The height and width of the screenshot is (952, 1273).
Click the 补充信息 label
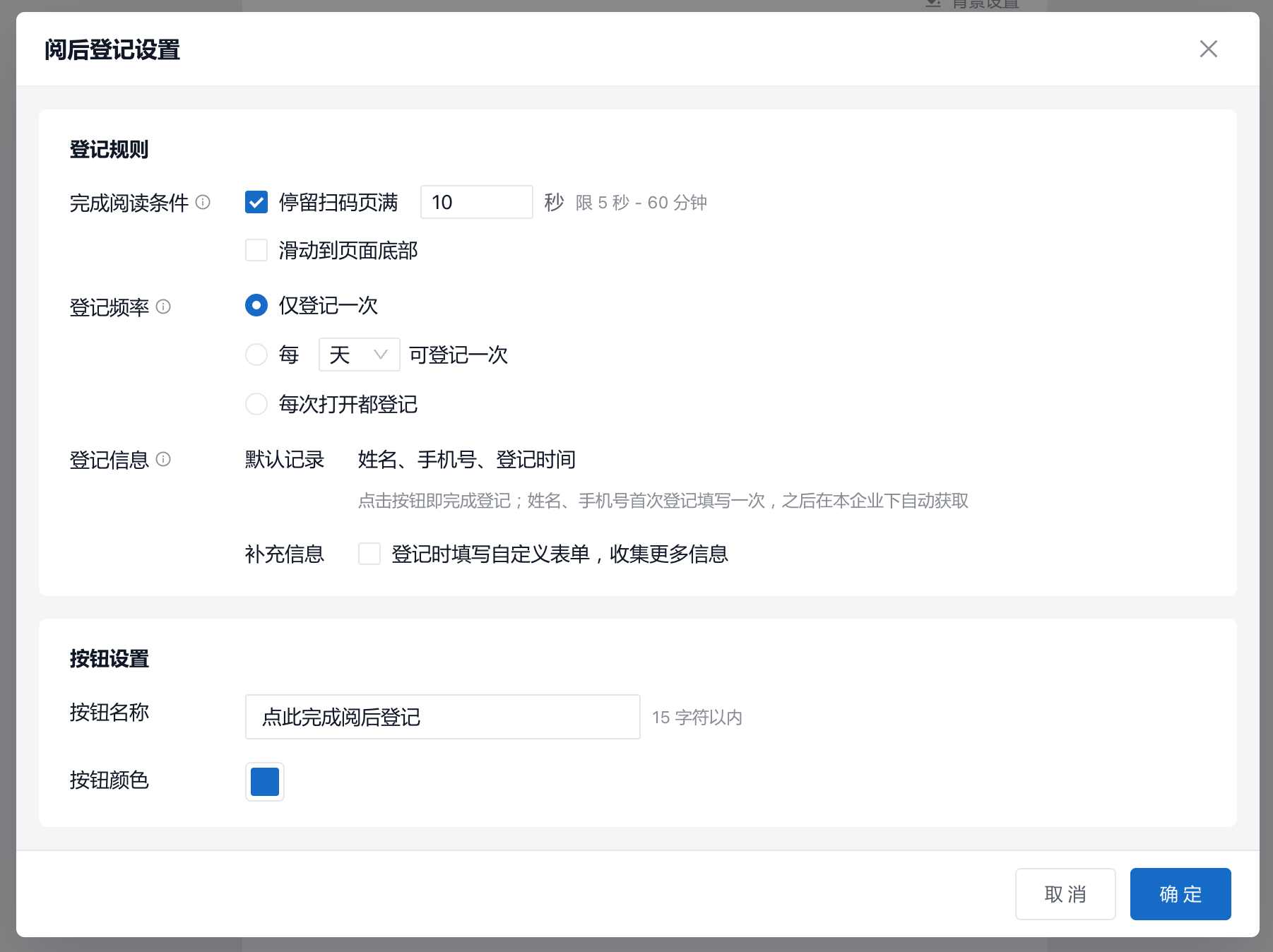click(x=285, y=554)
